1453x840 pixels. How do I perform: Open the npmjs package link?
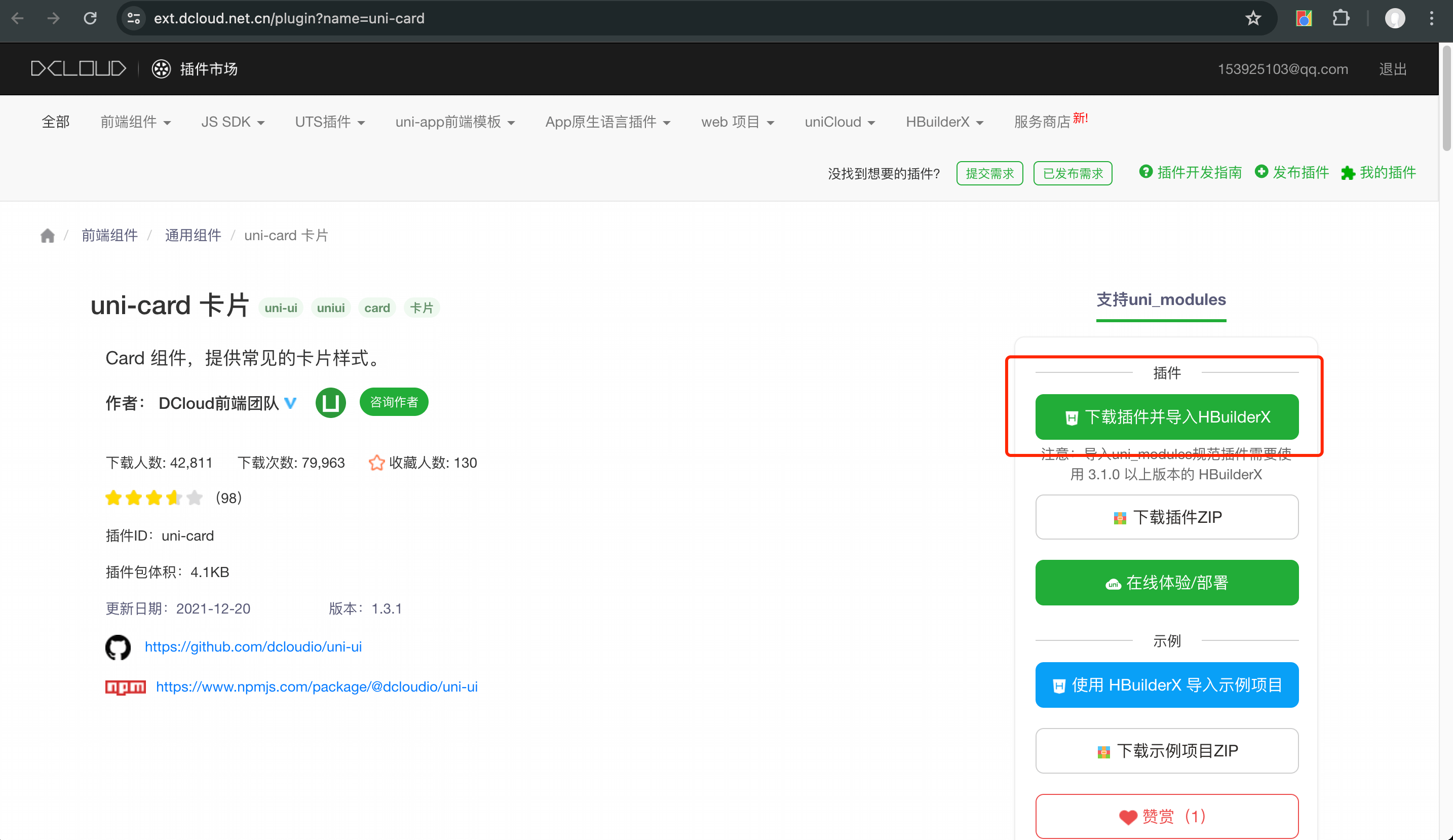(317, 686)
